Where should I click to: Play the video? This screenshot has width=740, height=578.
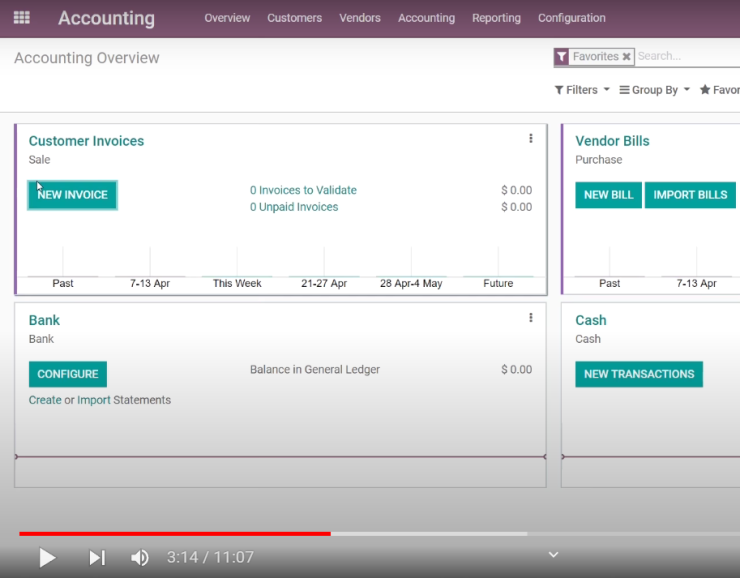47,558
